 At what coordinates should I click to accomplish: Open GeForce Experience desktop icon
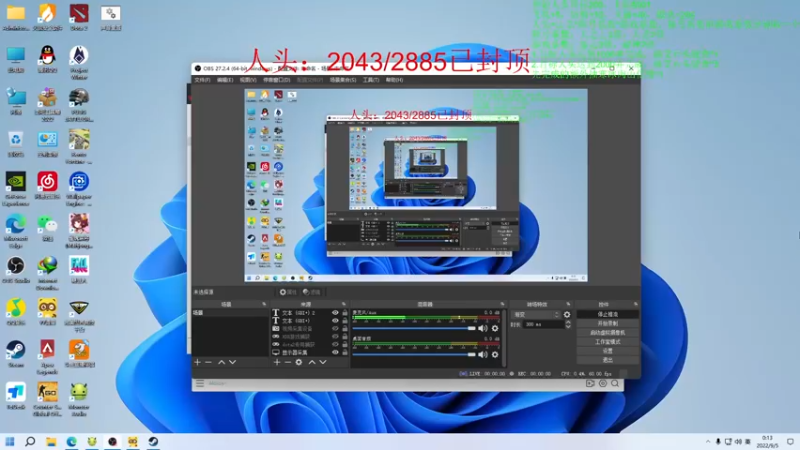pos(16,189)
